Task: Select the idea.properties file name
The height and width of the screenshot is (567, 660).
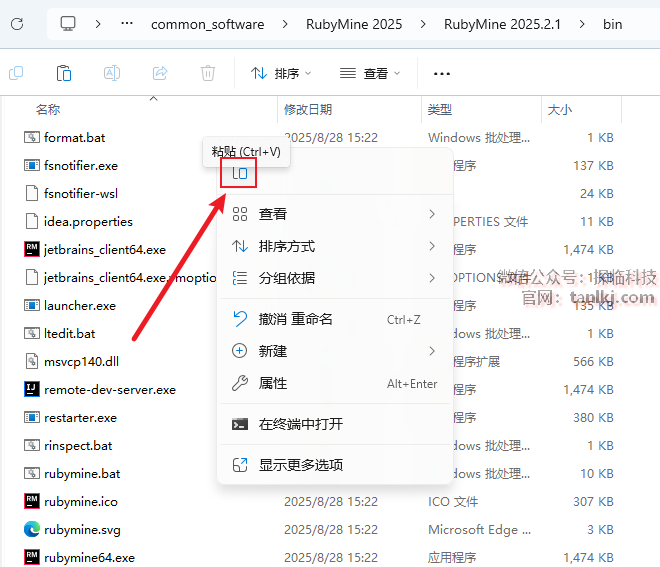Action: pos(88,221)
